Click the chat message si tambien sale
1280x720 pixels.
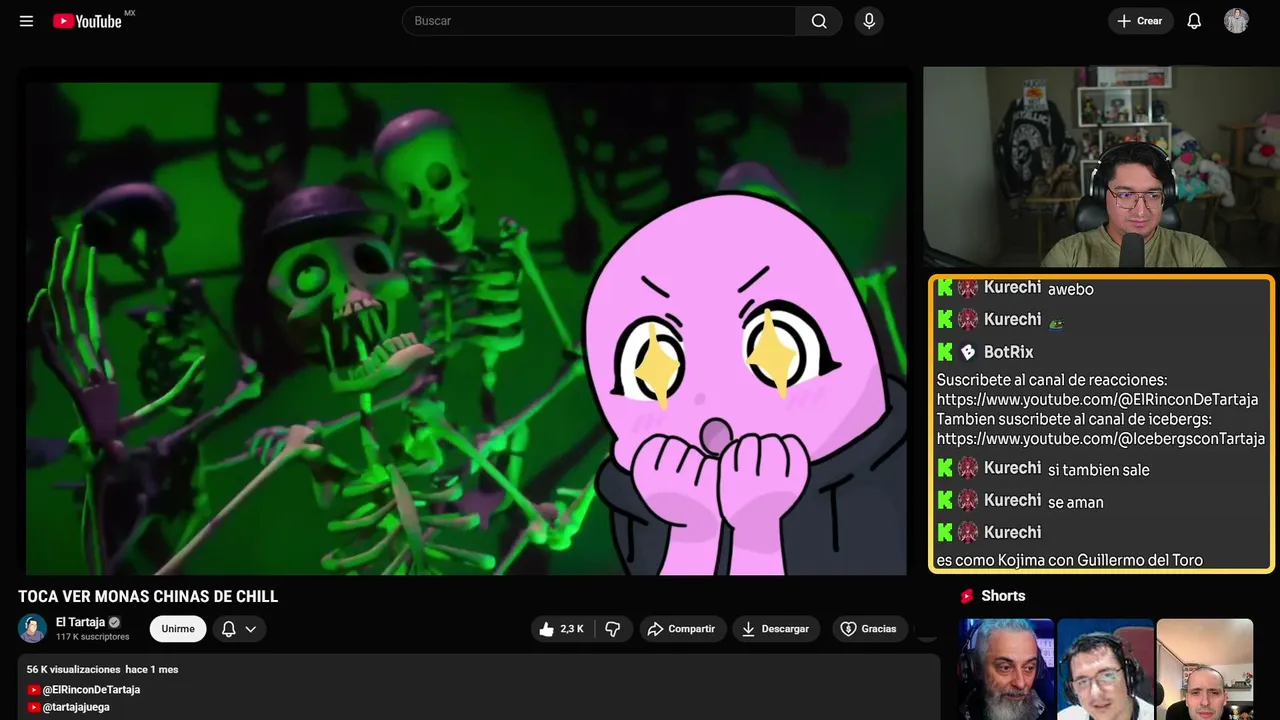click(x=1099, y=470)
